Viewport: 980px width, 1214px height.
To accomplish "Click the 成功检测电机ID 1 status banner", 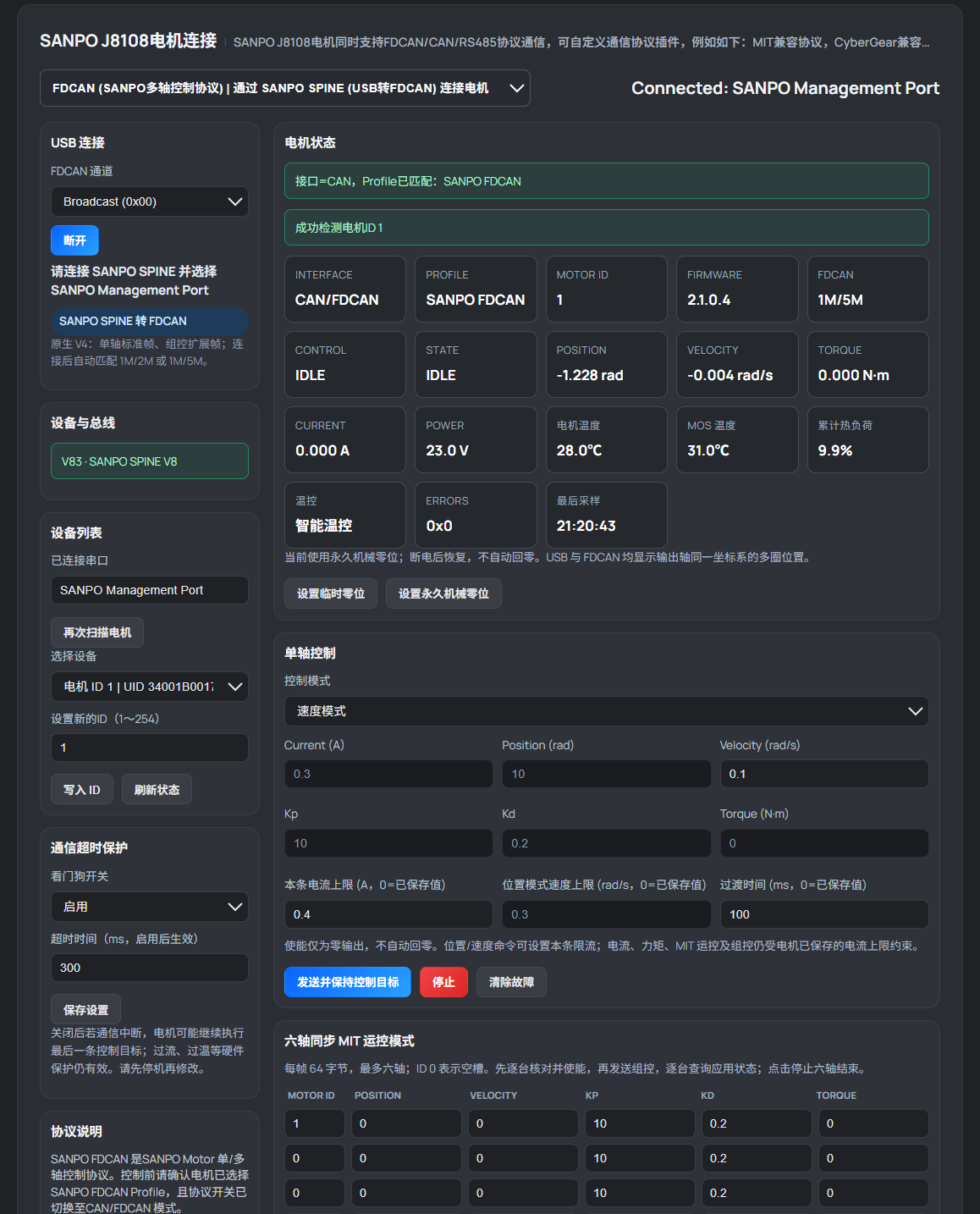I will point(607,228).
